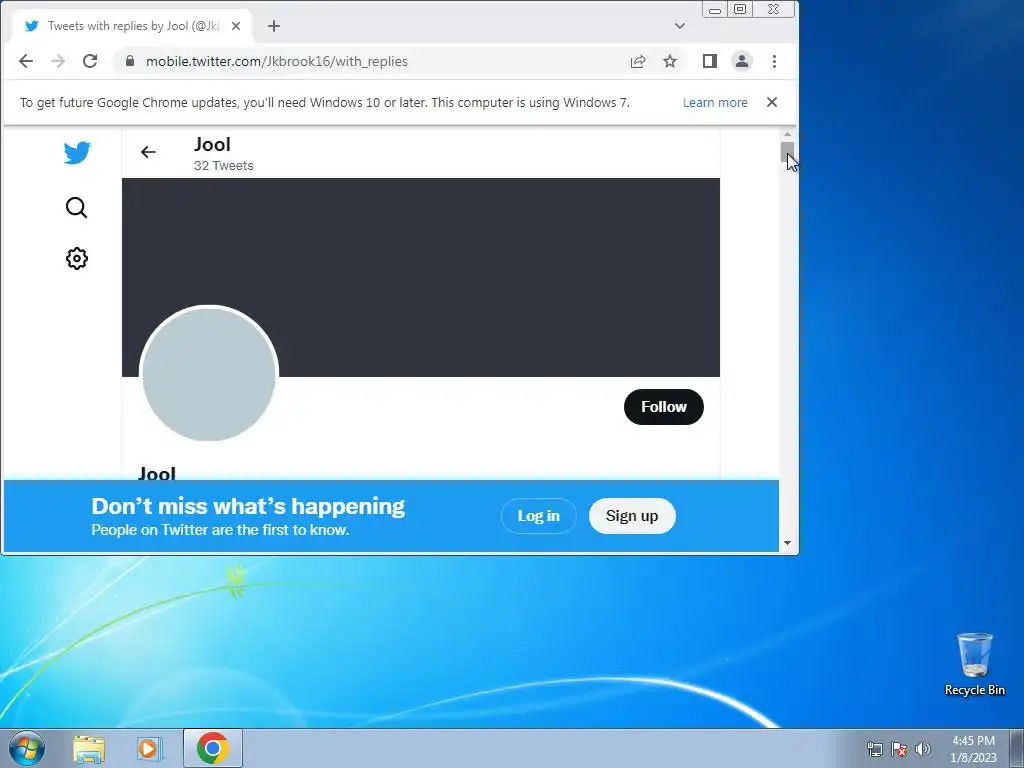Click Learn more link
The width and height of the screenshot is (1024, 768).
coord(715,103)
